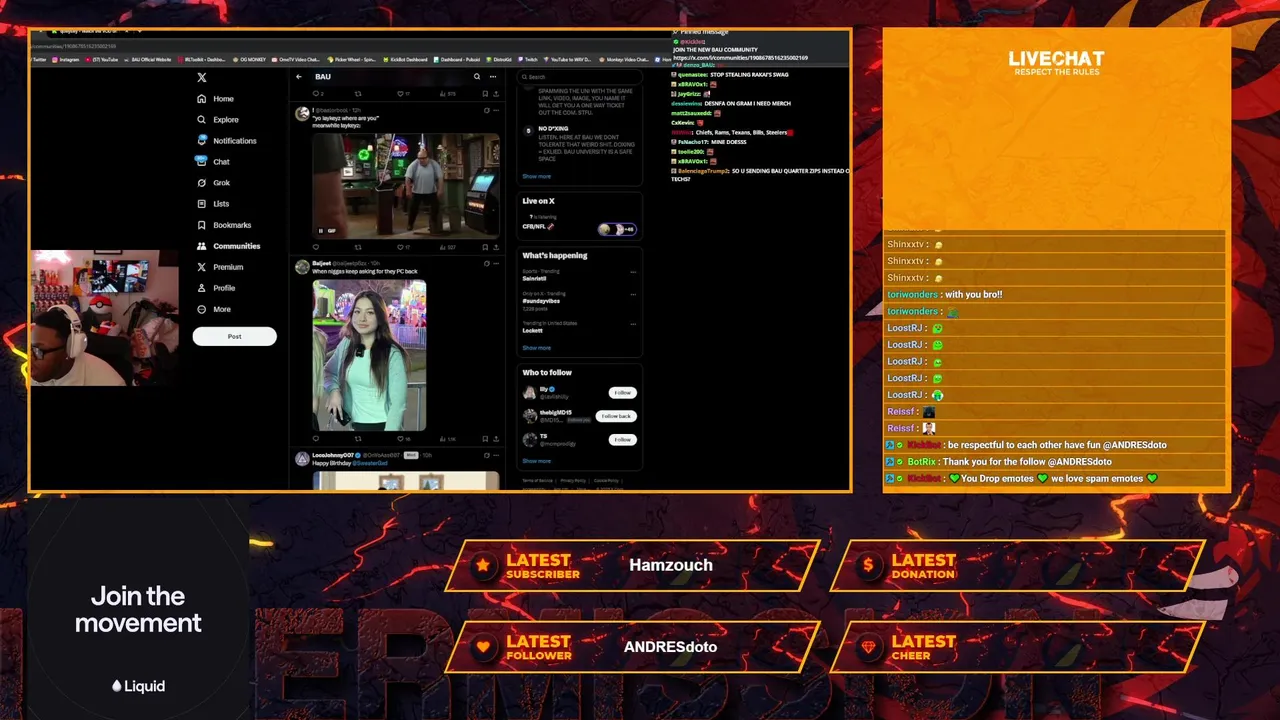1280x720 pixels.
Task: Click the Latest Cheer gem icon
Action: pyautogui.click(x=868, y=647)
